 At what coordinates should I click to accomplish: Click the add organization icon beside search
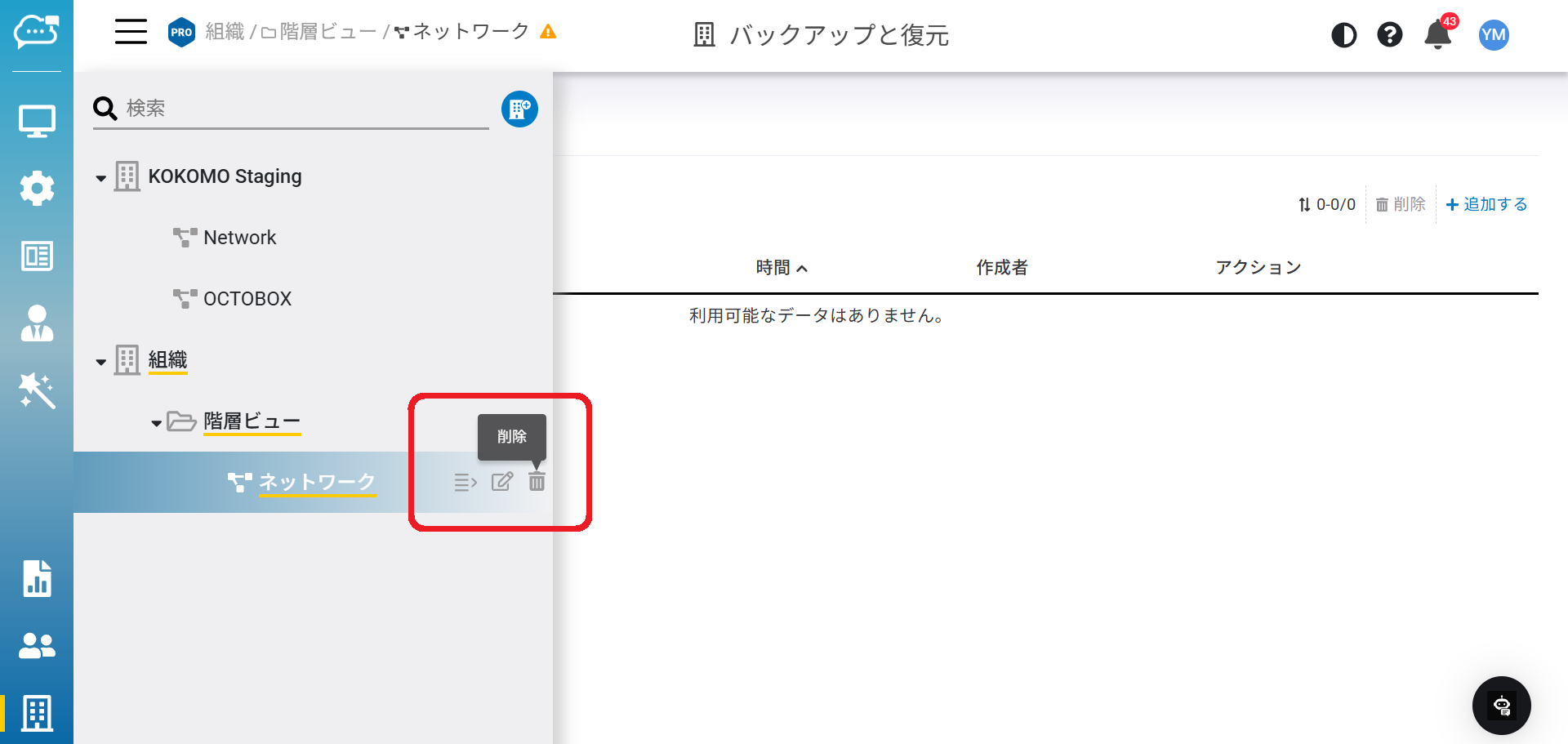pos(519,109)
